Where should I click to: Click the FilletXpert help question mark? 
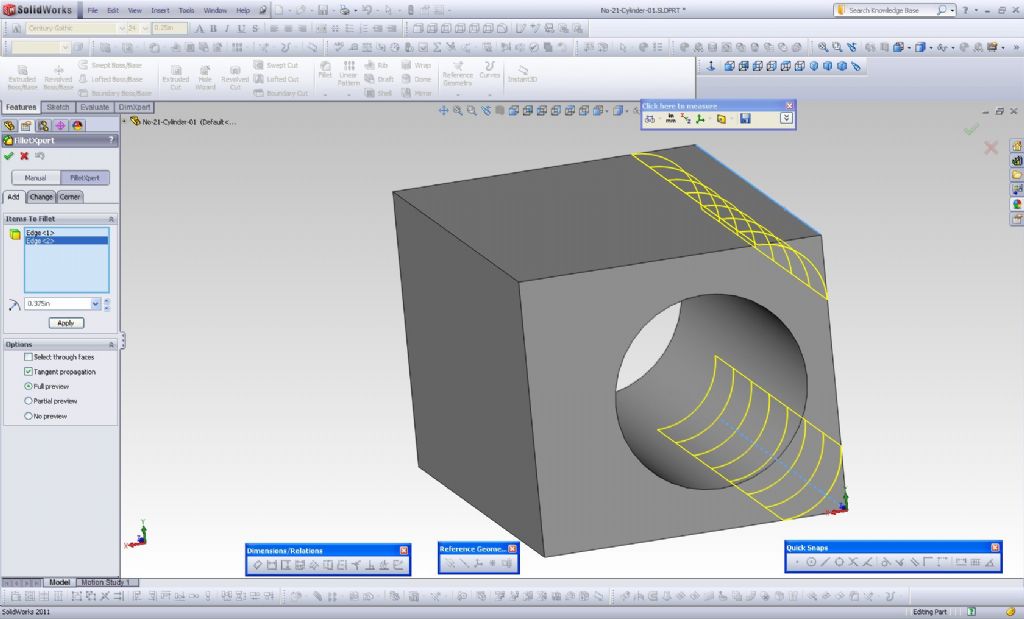click(111, 140)
